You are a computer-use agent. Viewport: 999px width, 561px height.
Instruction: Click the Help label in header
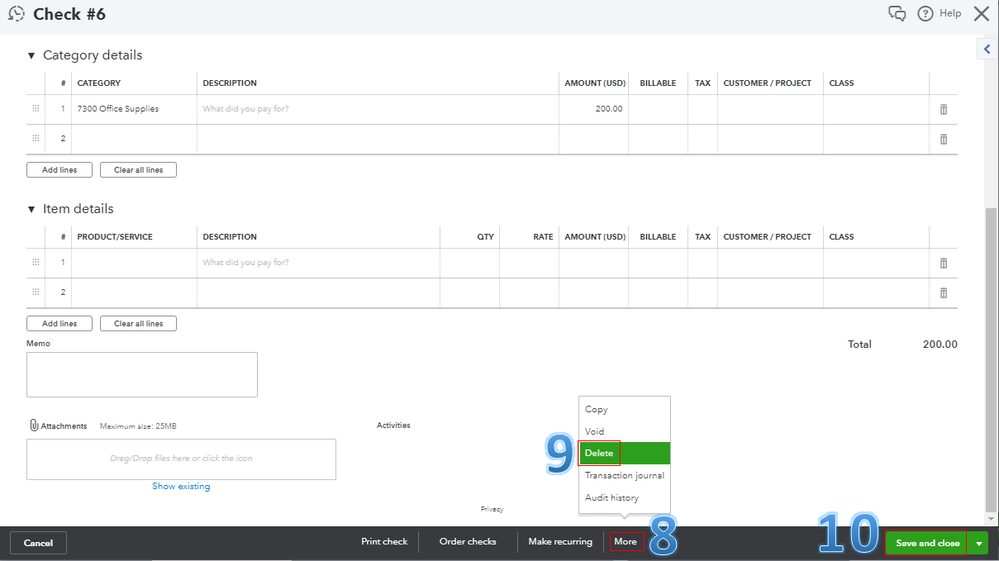tap(950, 13)
